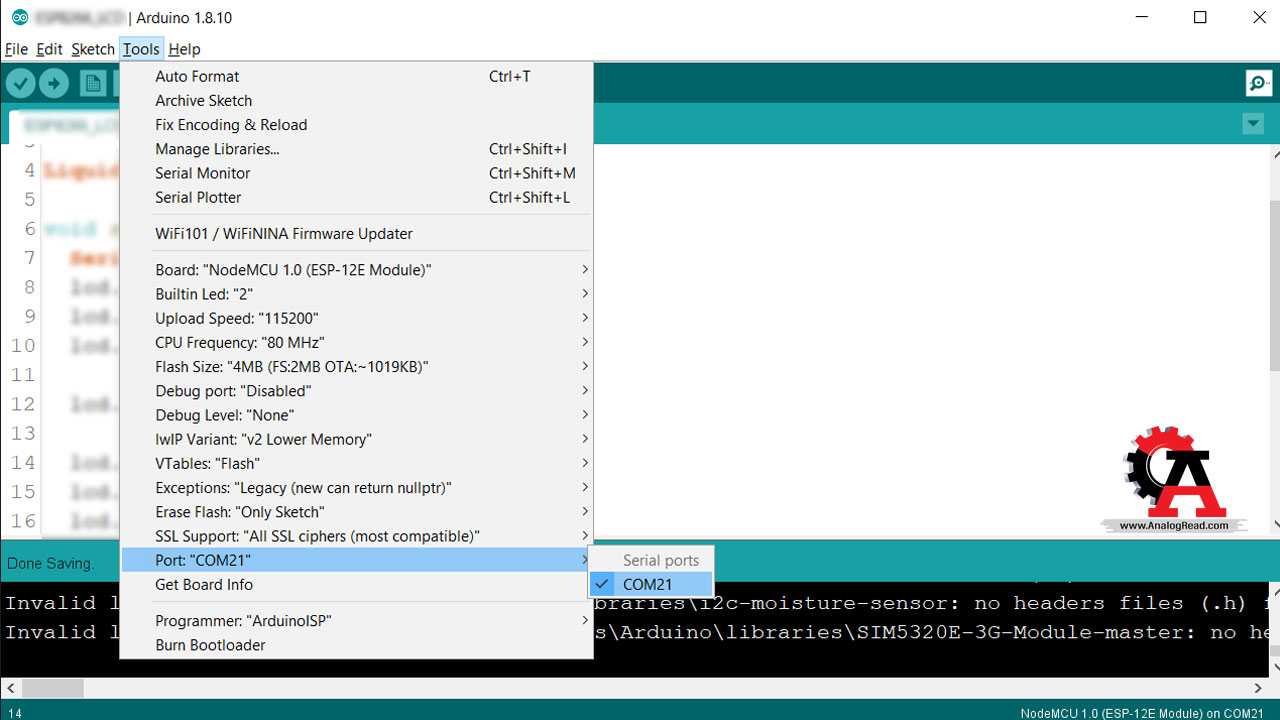
Task: Expand VTables "Flash" submenu
Action: click(356, 463)
